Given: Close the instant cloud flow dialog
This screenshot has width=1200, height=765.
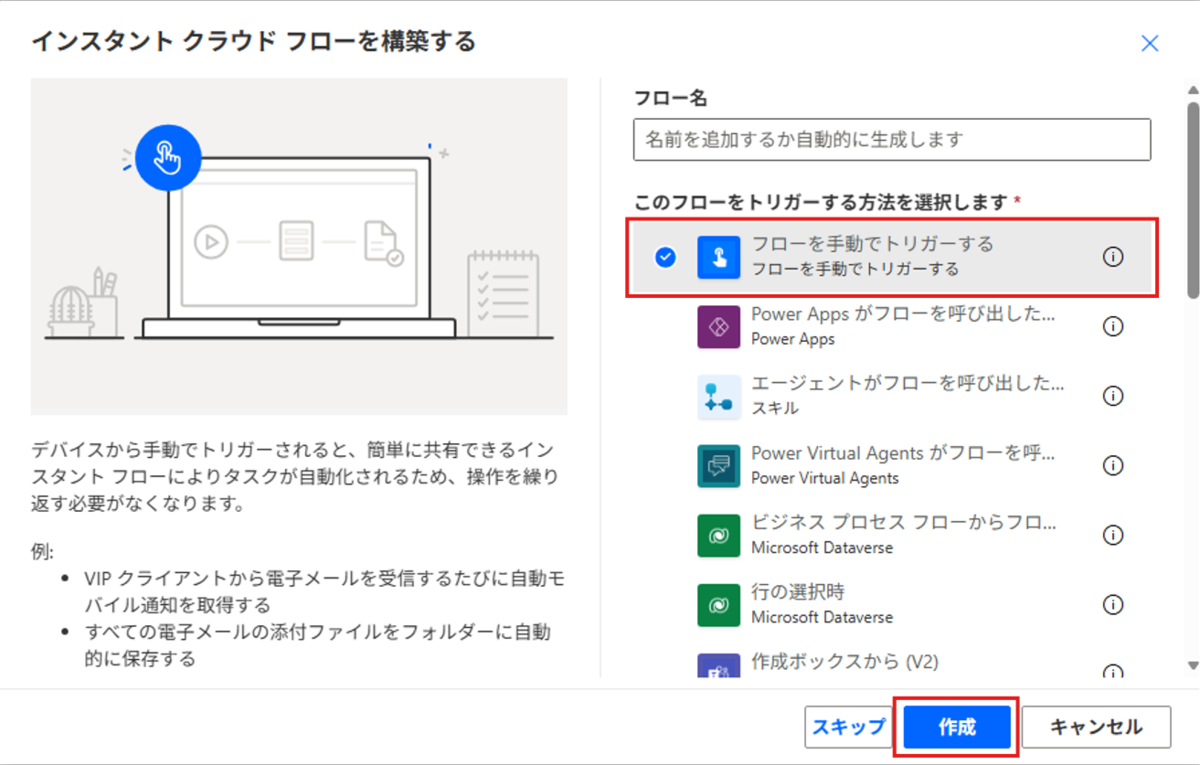Looking at the screenshot, I should 1150,43.
